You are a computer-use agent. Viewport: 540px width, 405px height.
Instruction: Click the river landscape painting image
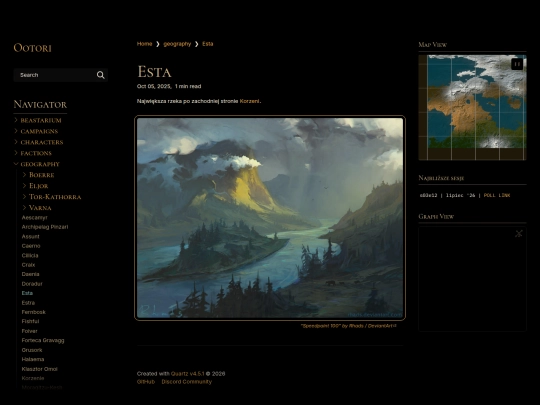[270, 218]
